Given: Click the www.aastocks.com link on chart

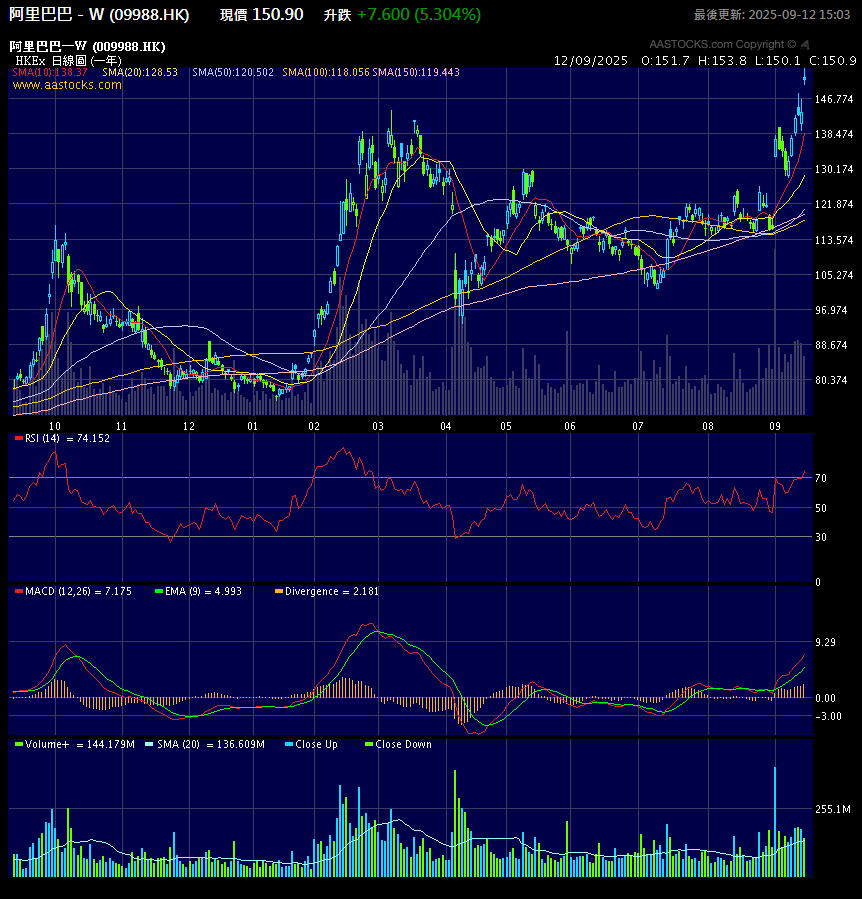Looking at the screenshot, I should (x=67, y=85).
